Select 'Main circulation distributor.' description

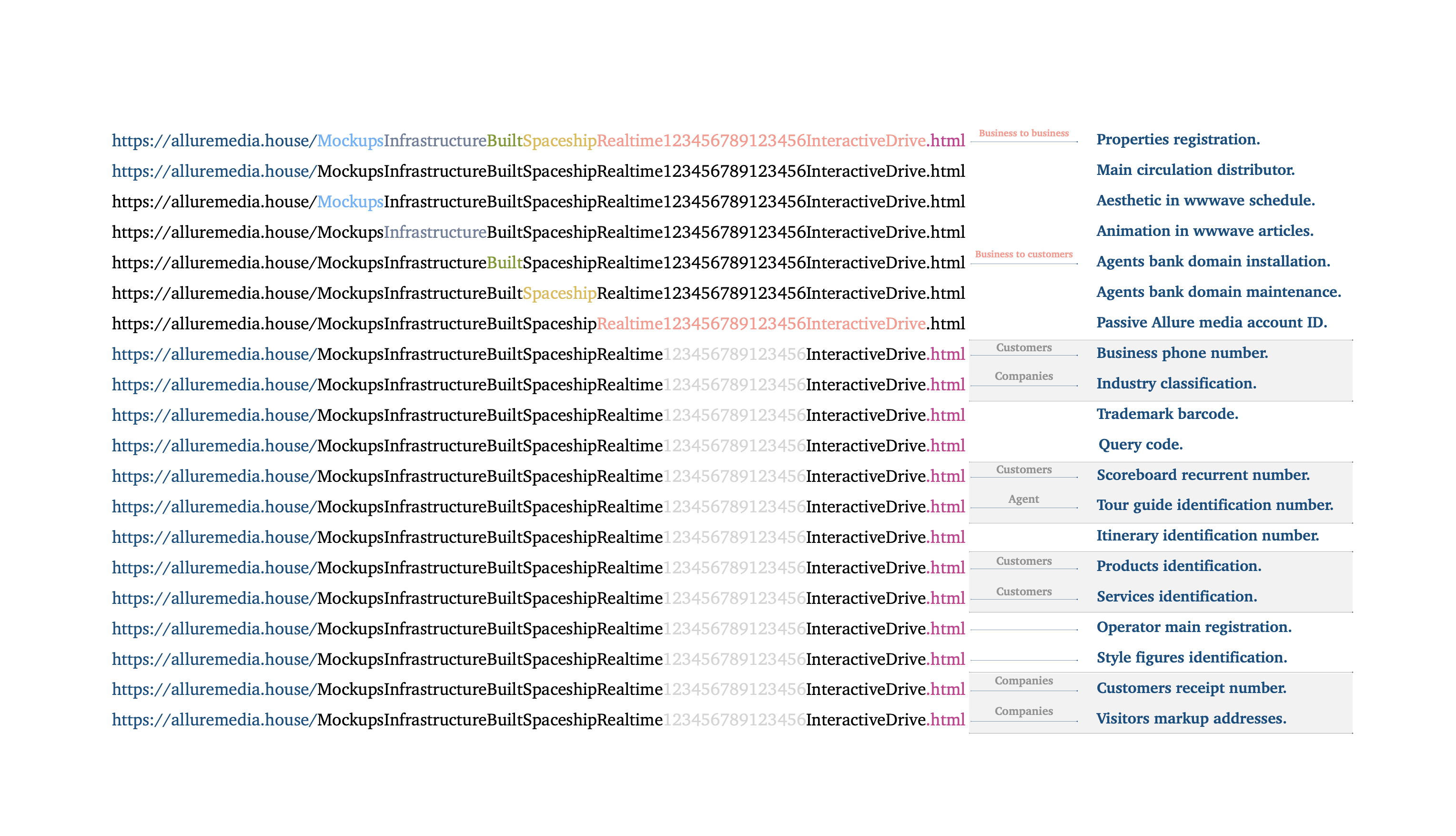coord(1195,170)
